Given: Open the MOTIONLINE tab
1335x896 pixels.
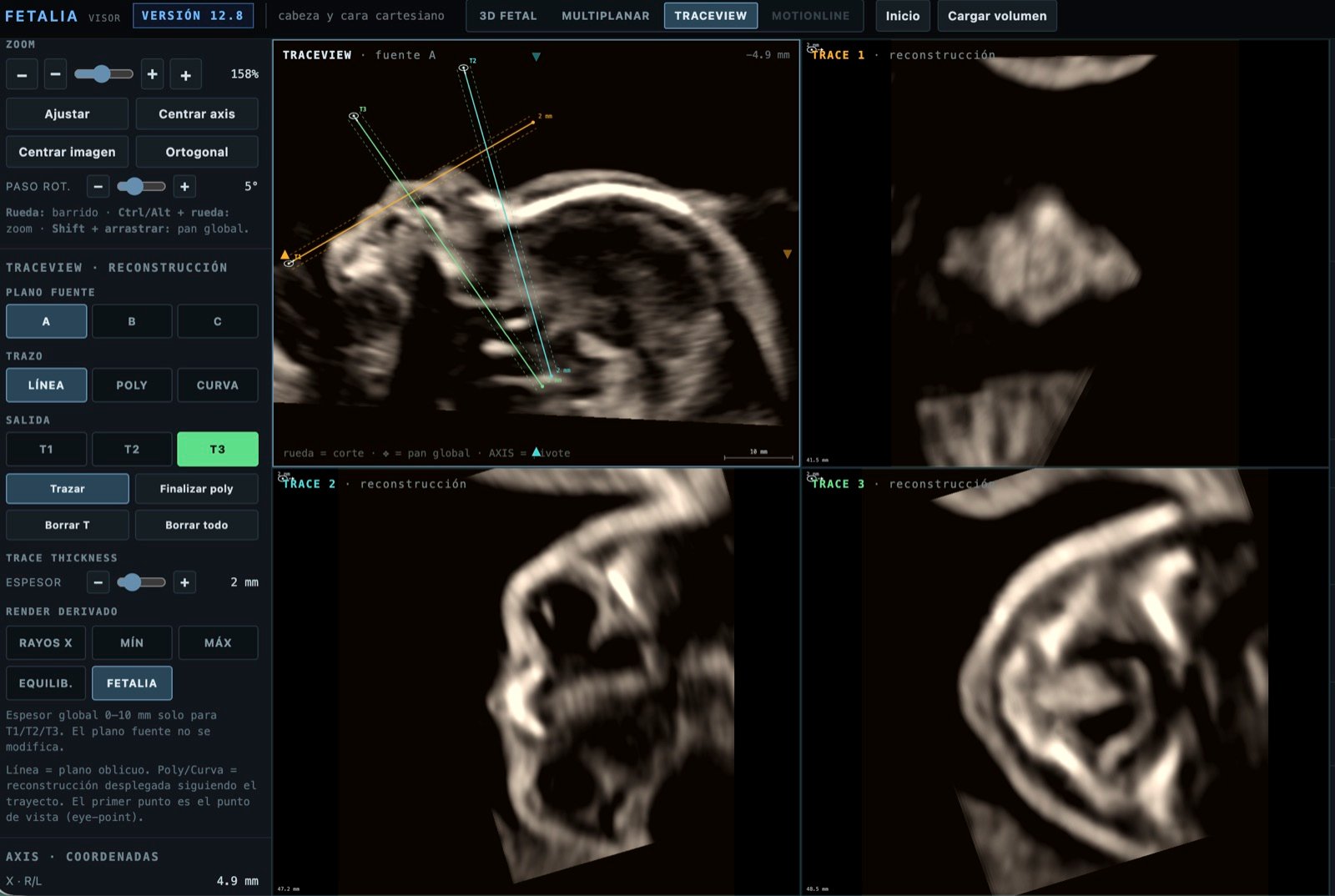Looking at the screenshot, I should pyautogui.click(x=810, y=16).
